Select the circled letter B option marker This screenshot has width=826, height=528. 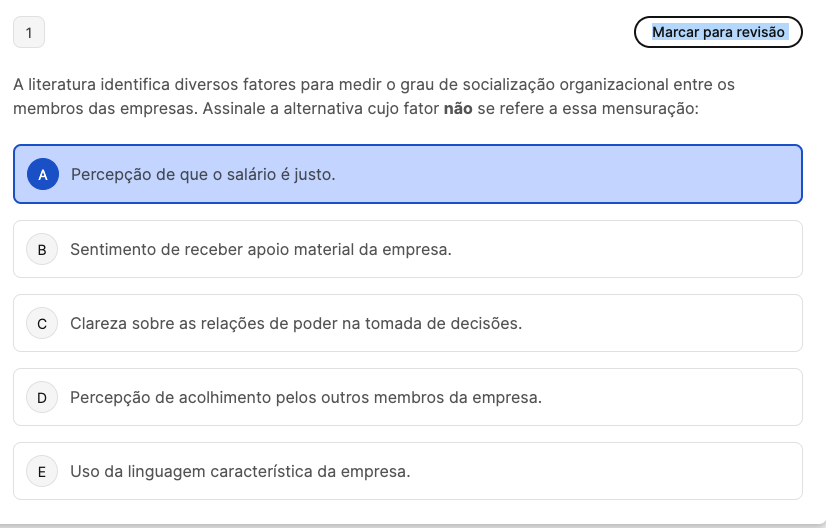click(42, 249)
